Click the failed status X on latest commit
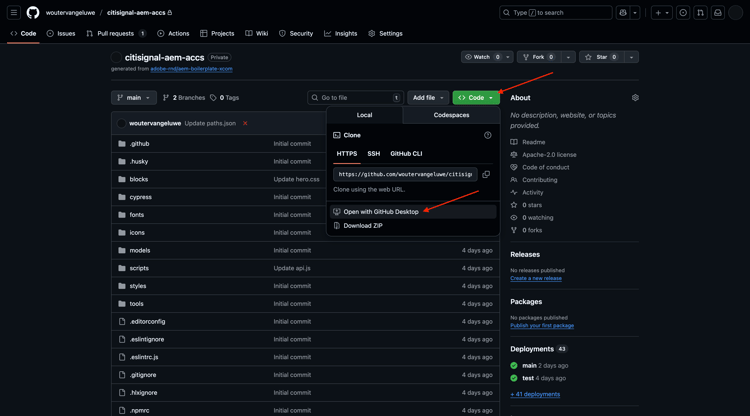The image size is (750, 416). (245, 123)
